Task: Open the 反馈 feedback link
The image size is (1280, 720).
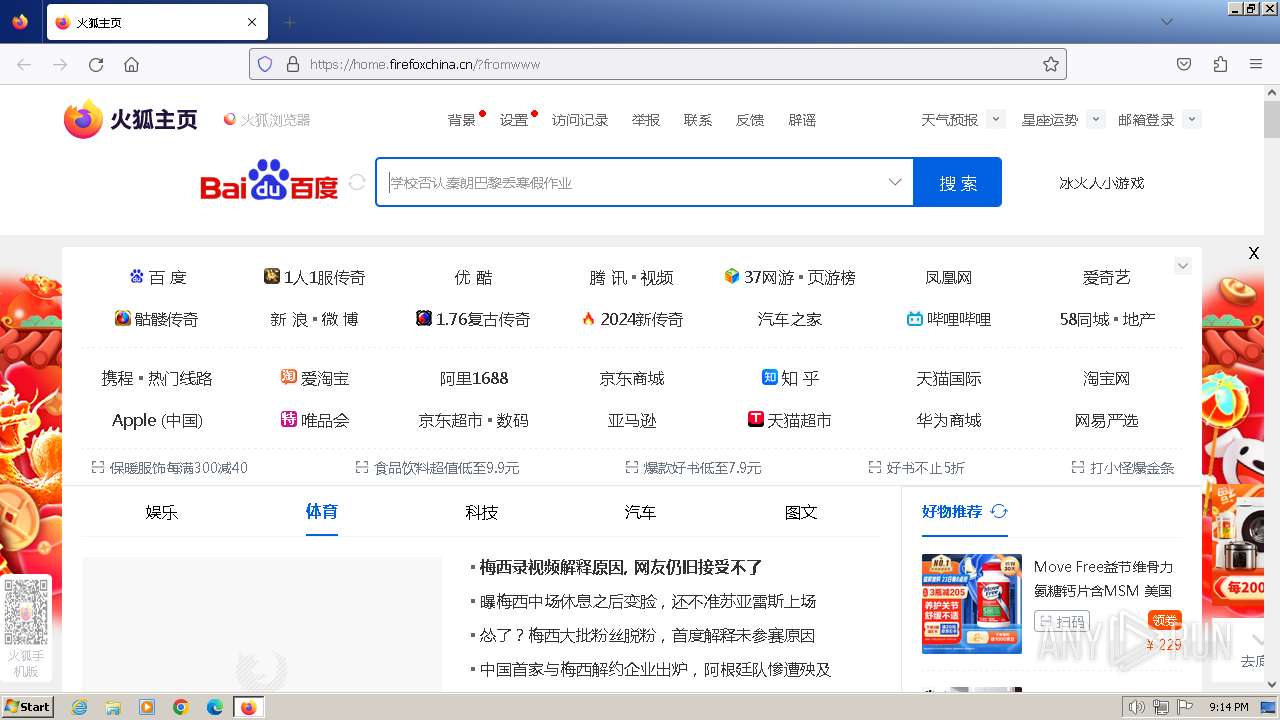Action: click(x=750, y=120)
